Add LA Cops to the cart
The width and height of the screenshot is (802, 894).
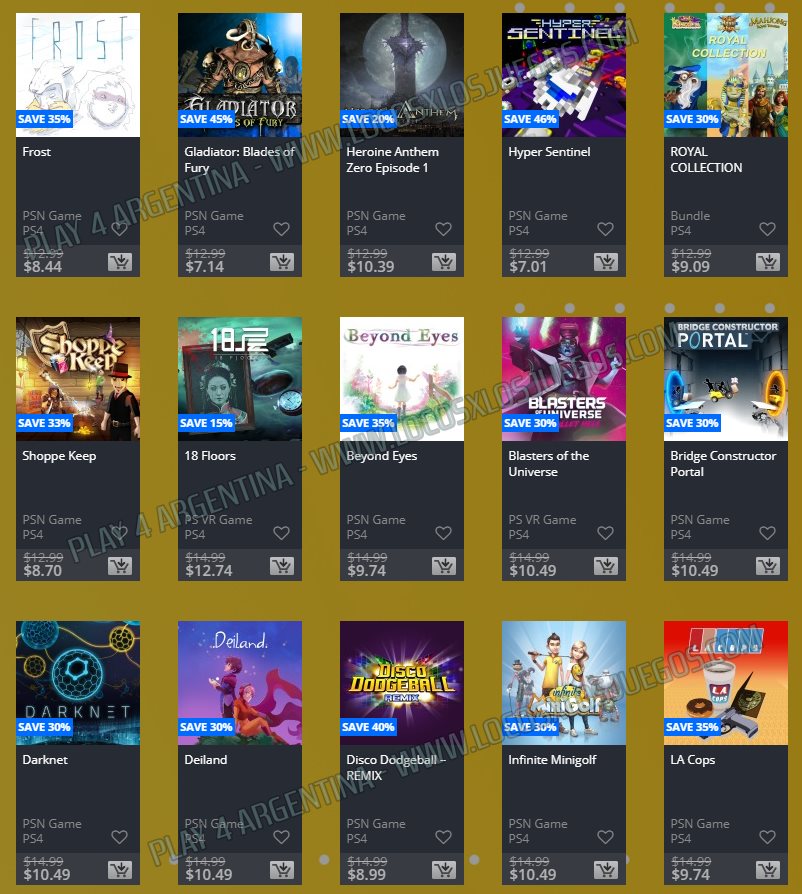click(768, 870)
